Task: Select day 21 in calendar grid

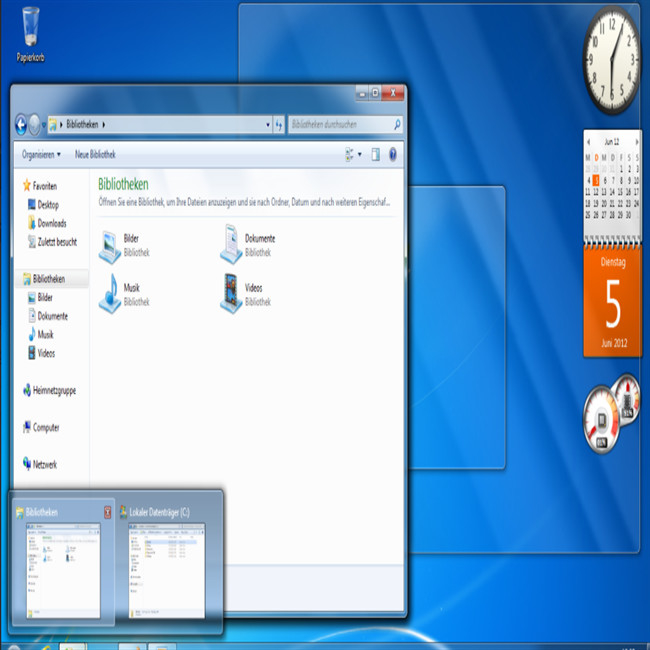Action: point(612,203)
